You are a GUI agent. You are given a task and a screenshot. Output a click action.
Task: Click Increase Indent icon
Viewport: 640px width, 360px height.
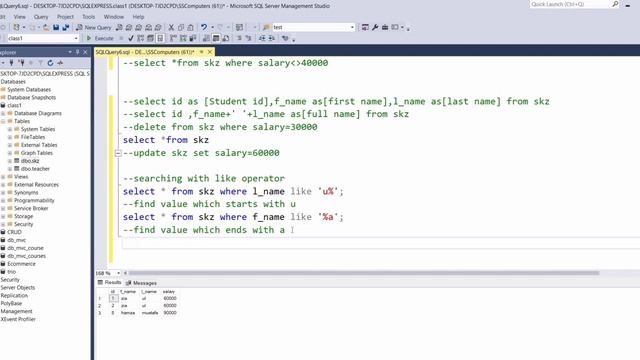(271, 38)
